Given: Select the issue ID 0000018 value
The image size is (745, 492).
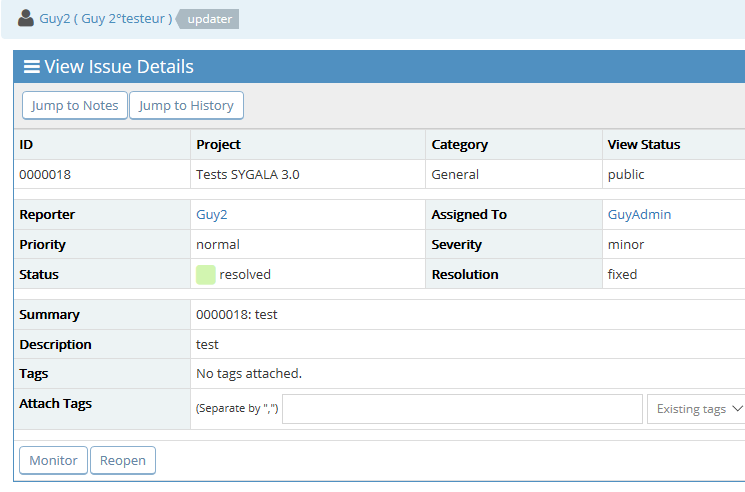Looking at the screenshot, I should pyautogui.click(x=45, y=174).
